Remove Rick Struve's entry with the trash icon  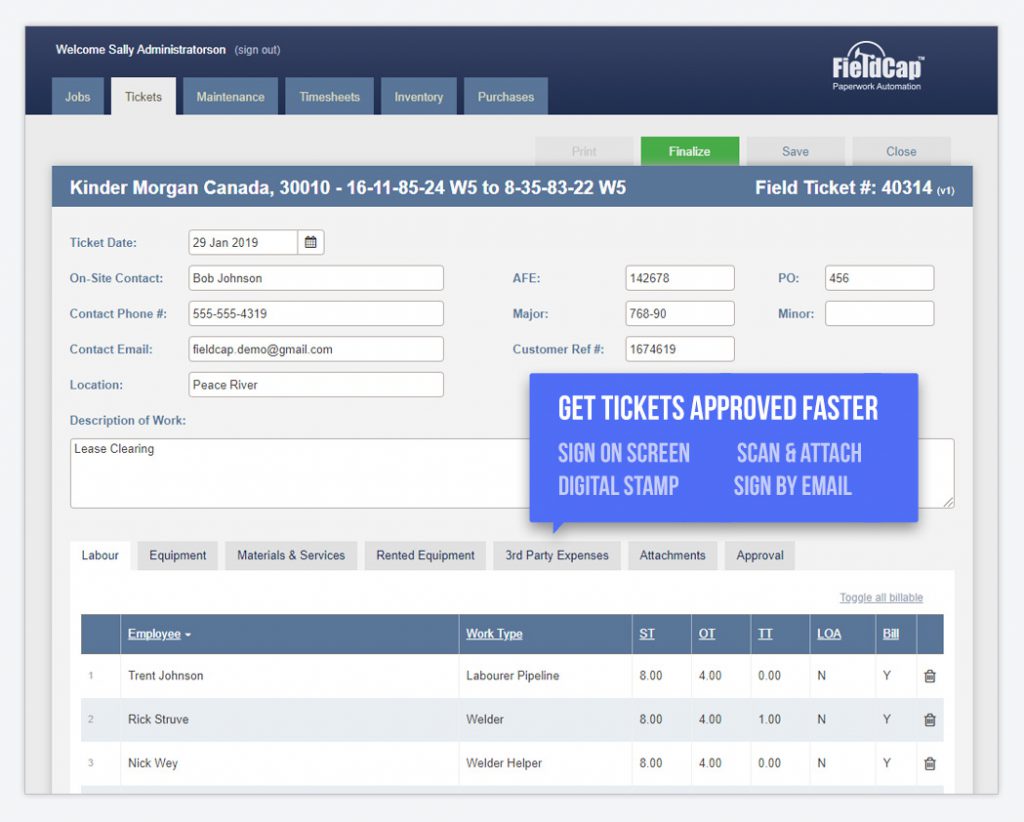click(929, 720)
